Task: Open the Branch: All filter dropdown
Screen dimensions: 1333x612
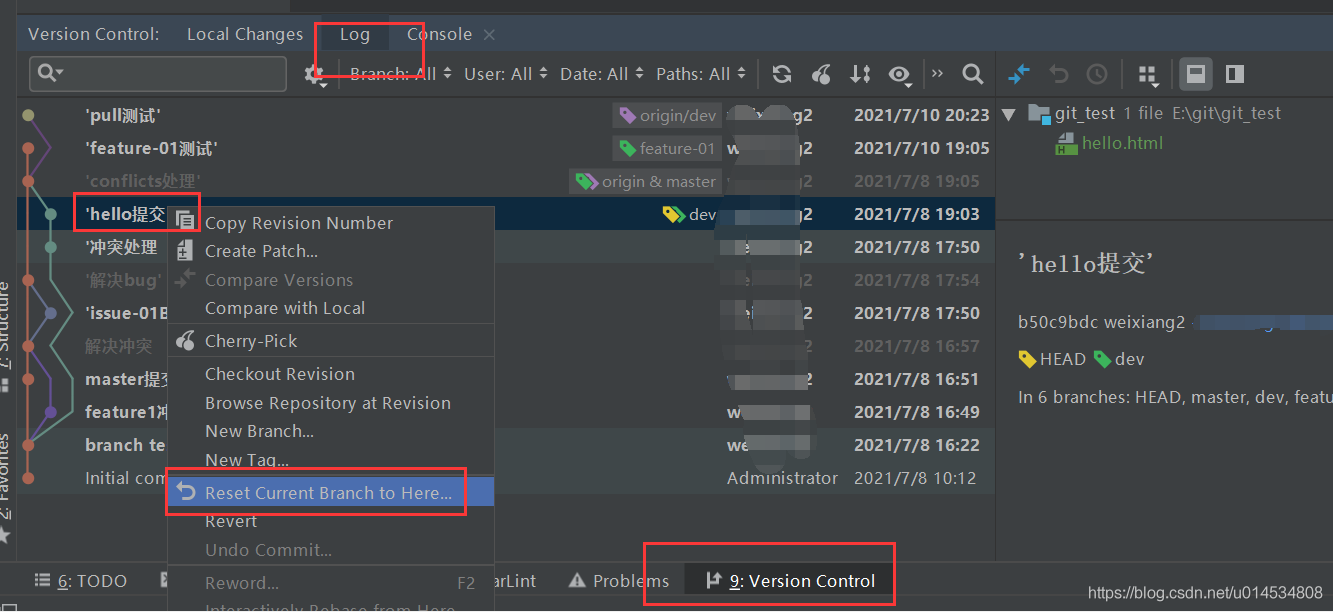Action: tap(401, 74)
